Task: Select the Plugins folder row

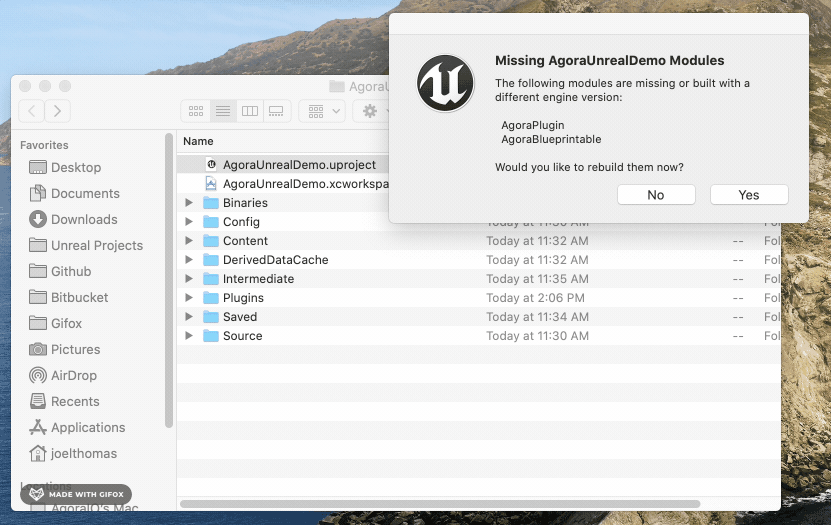Action: pos(479,298)
